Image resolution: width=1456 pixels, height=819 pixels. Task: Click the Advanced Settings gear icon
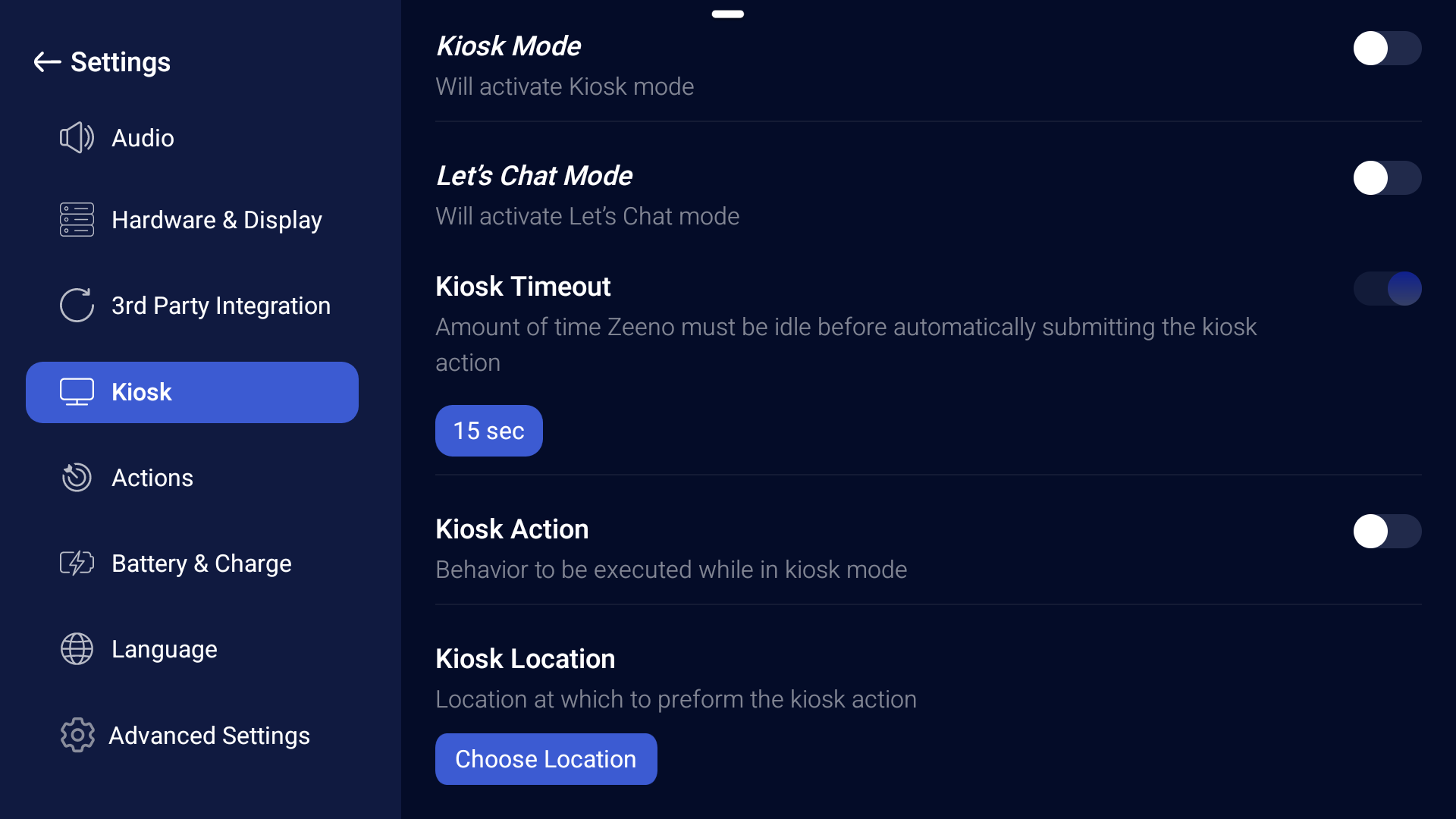(x=77, y=735)
